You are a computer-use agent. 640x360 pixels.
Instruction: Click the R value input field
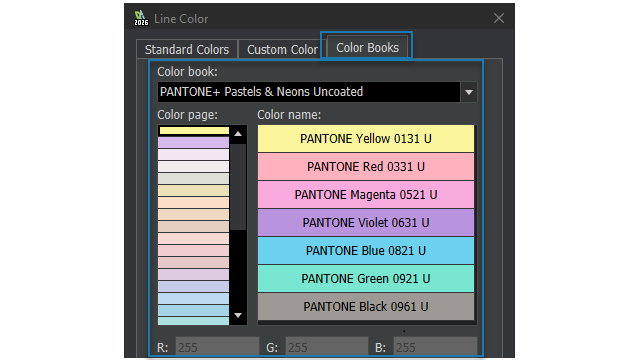pyautogui.click(x=217, y=347)
